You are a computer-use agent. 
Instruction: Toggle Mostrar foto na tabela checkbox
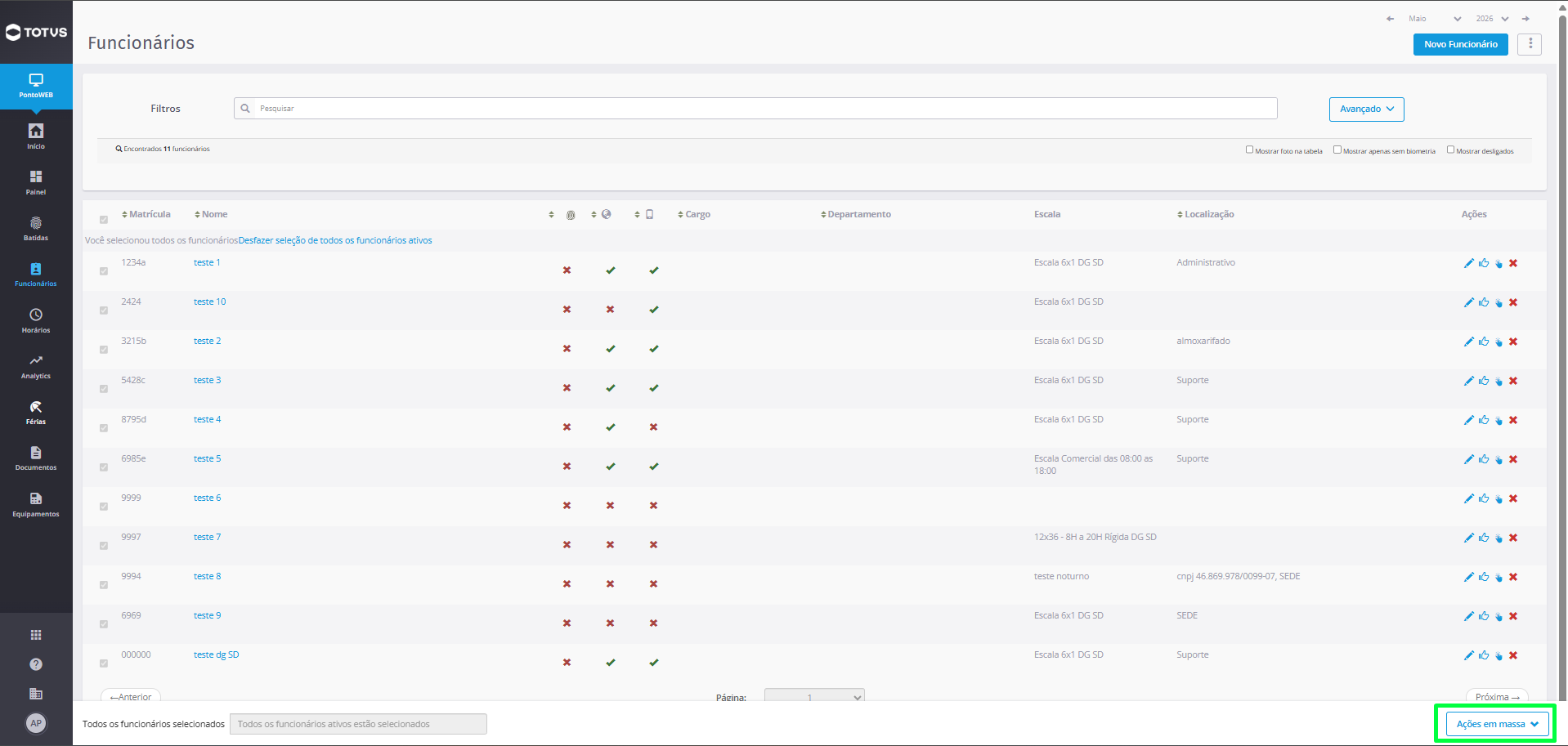1249,150
